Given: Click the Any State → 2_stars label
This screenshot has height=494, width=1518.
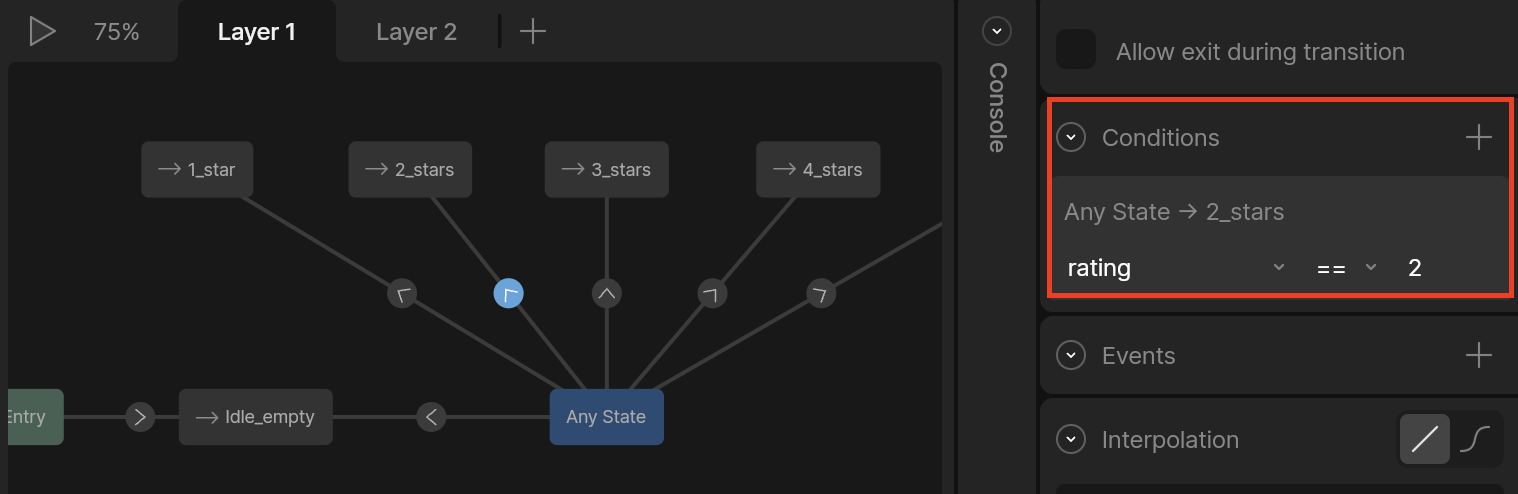Looking at the screenshot, I should click(x=1174, y=212).
